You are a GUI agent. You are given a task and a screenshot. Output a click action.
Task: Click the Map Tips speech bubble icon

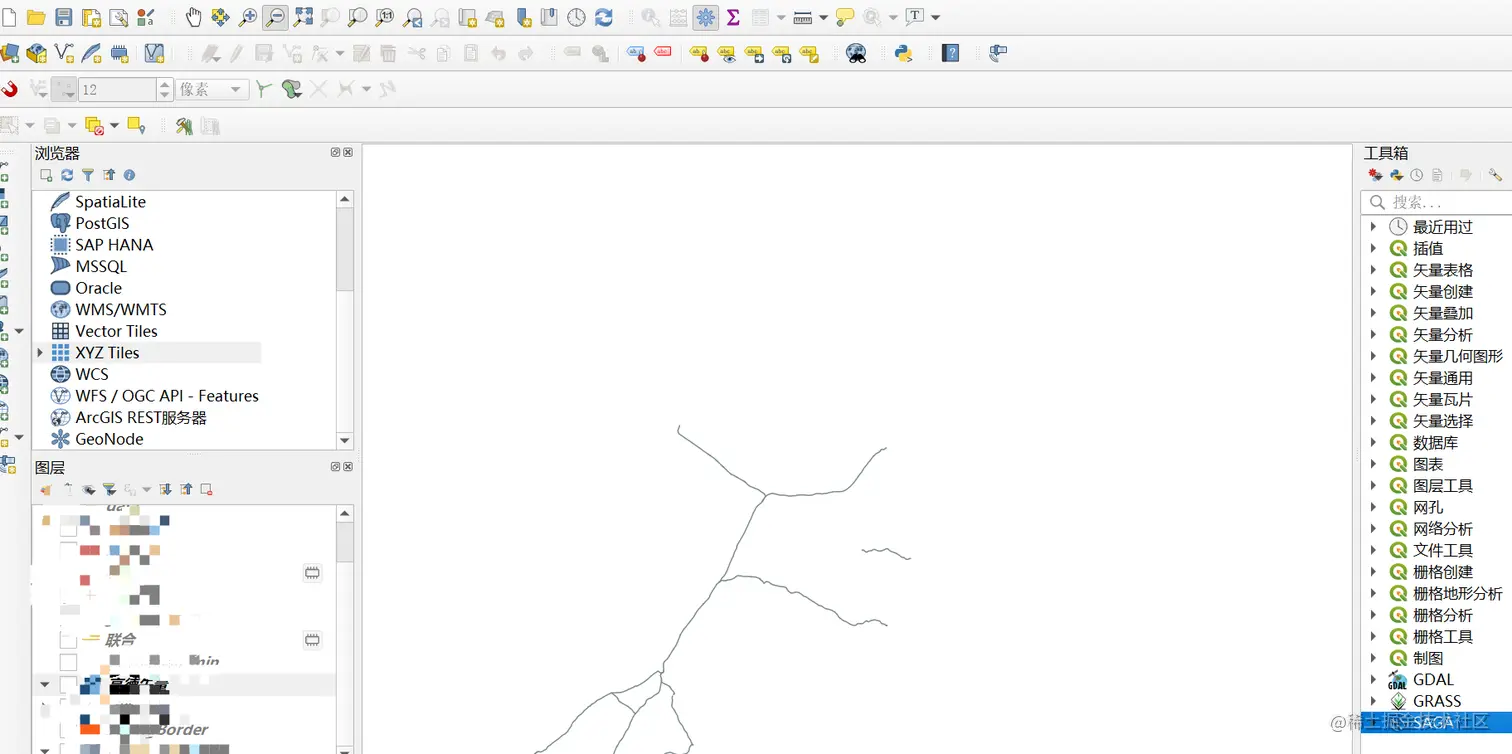click(845, 17)
